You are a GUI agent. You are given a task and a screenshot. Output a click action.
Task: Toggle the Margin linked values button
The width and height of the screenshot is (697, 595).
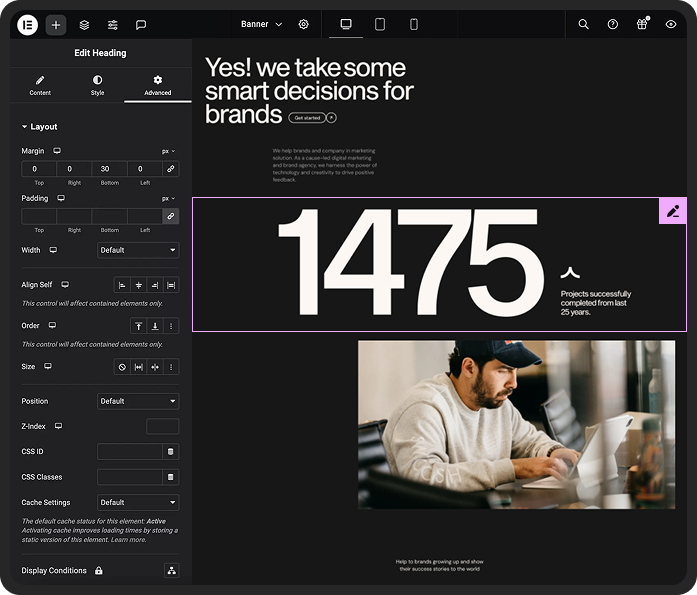(170, 169)
